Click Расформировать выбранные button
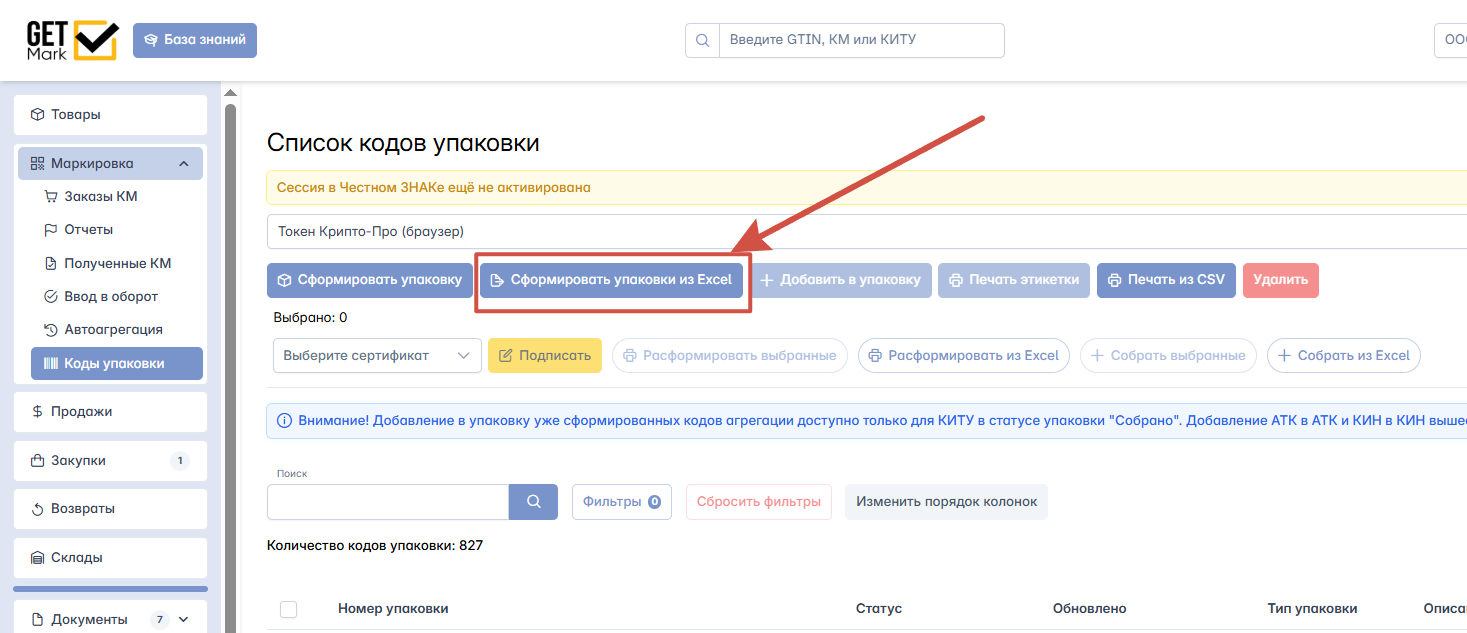Viewport: 1467px width, 633px height. click(x=730, y=355)
